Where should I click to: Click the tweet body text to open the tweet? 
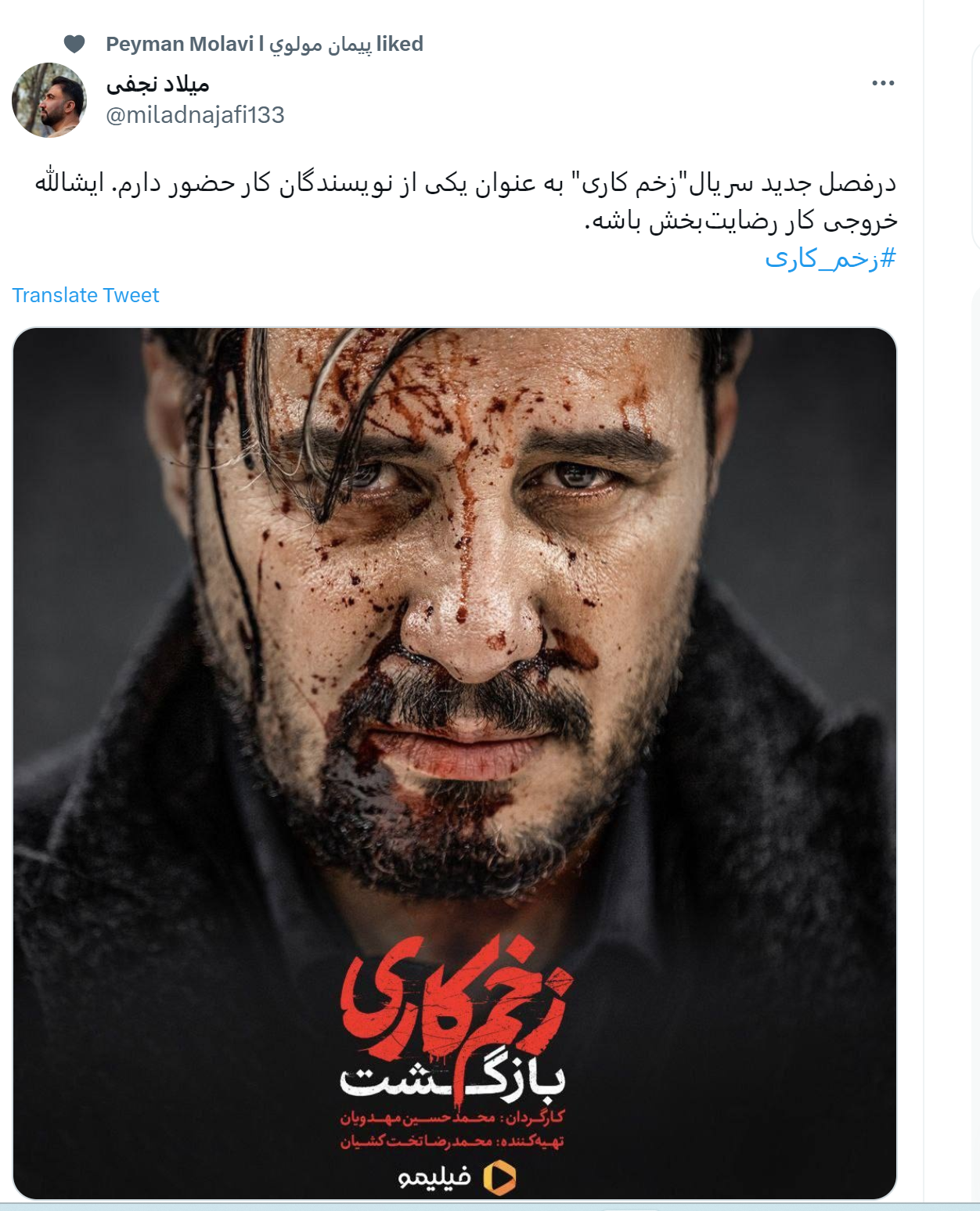(x=466, y=202)
